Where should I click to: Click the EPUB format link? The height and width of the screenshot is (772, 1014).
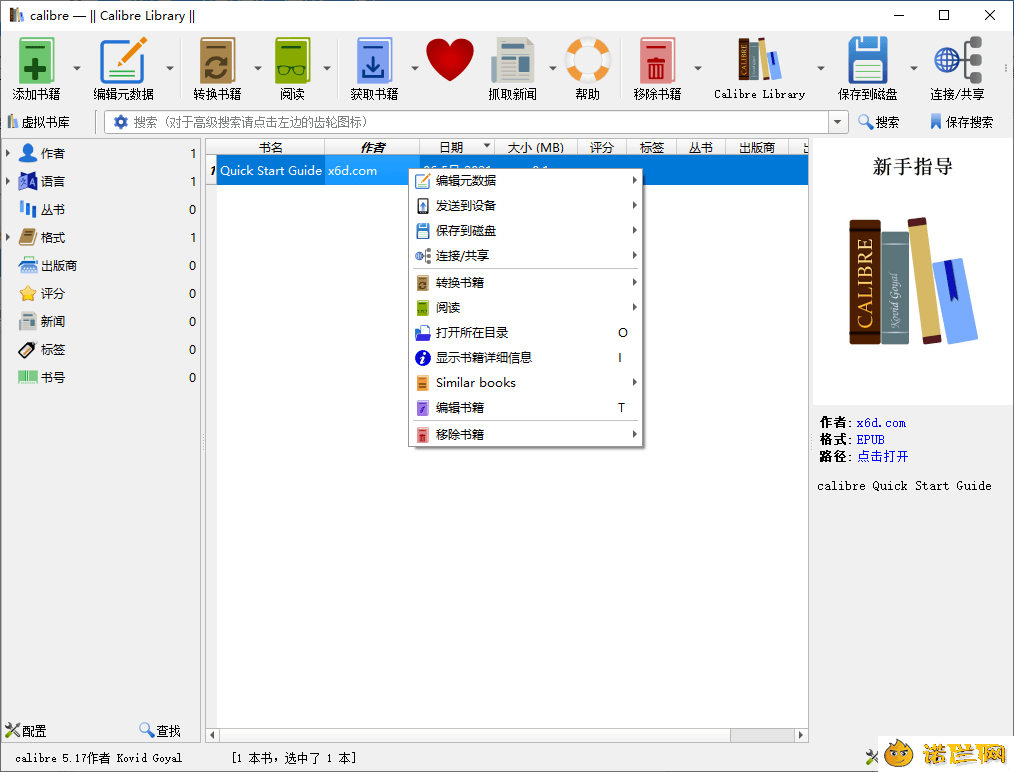pos(870,440)
